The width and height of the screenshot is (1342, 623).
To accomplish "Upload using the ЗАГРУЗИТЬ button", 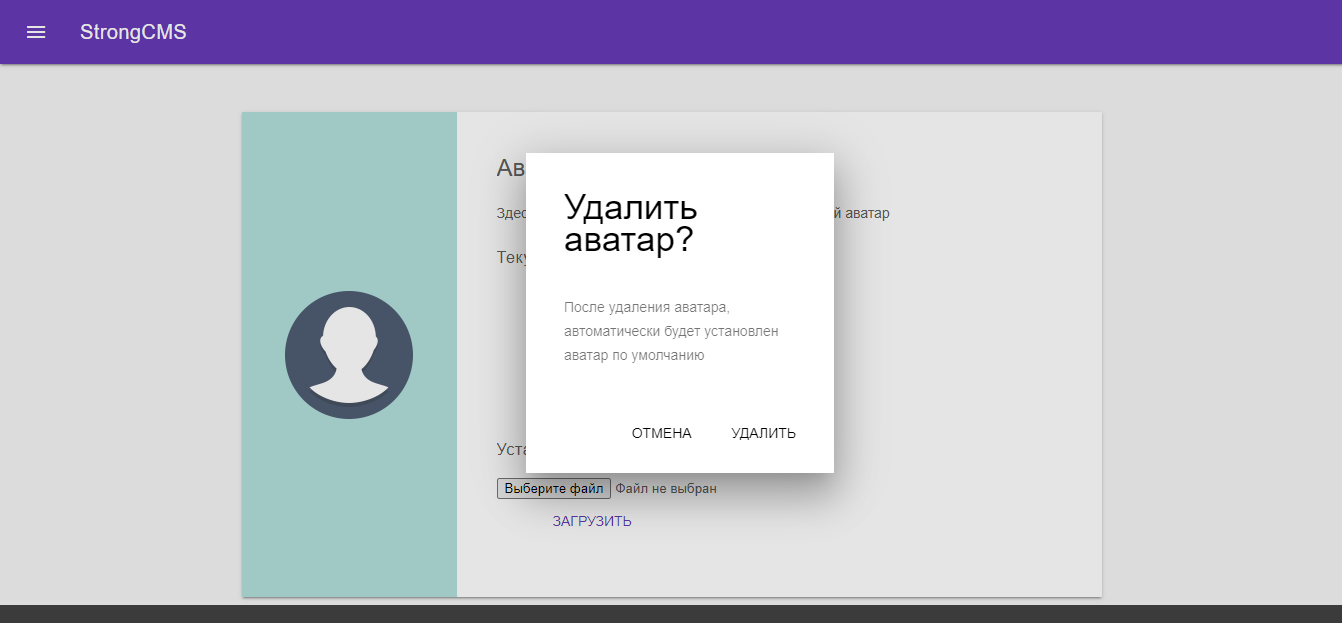I will 592,521.
